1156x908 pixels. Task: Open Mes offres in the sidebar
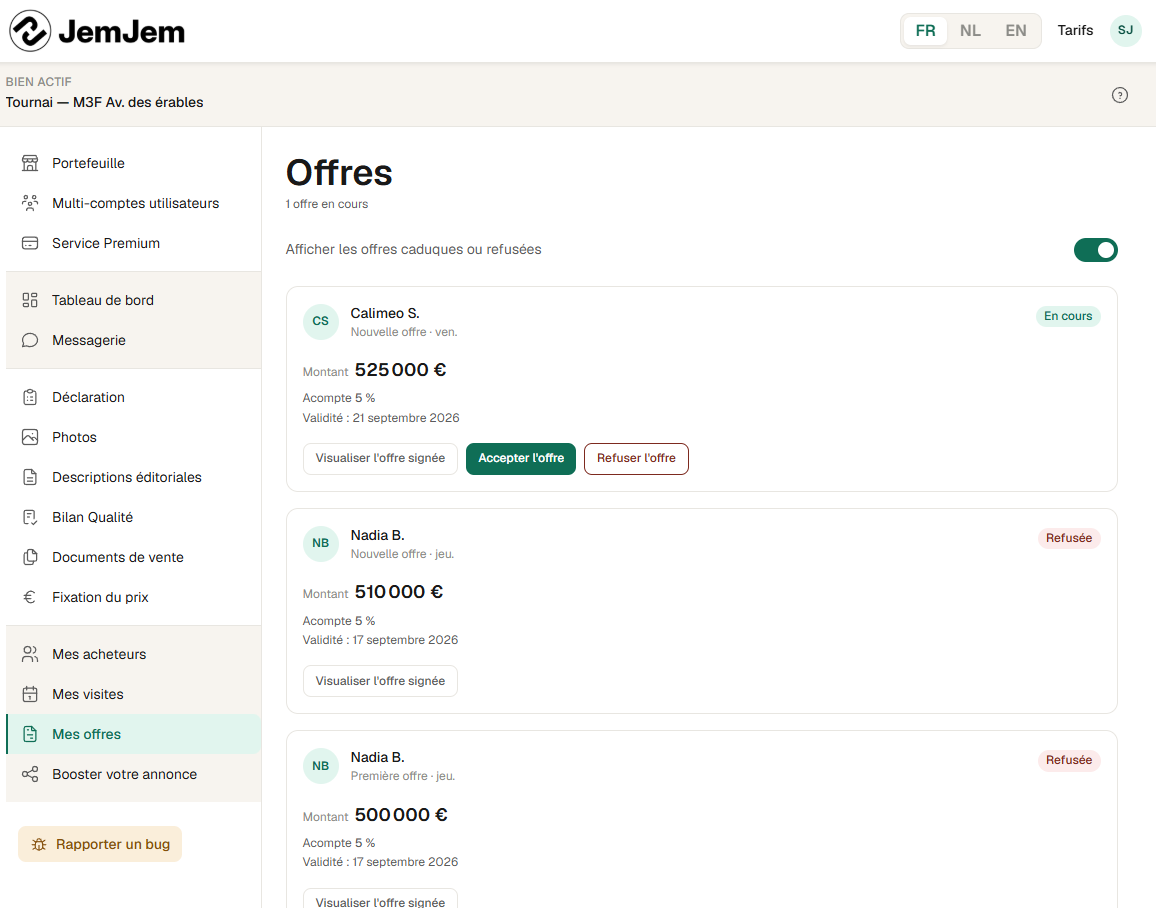(x=133, y=734)
